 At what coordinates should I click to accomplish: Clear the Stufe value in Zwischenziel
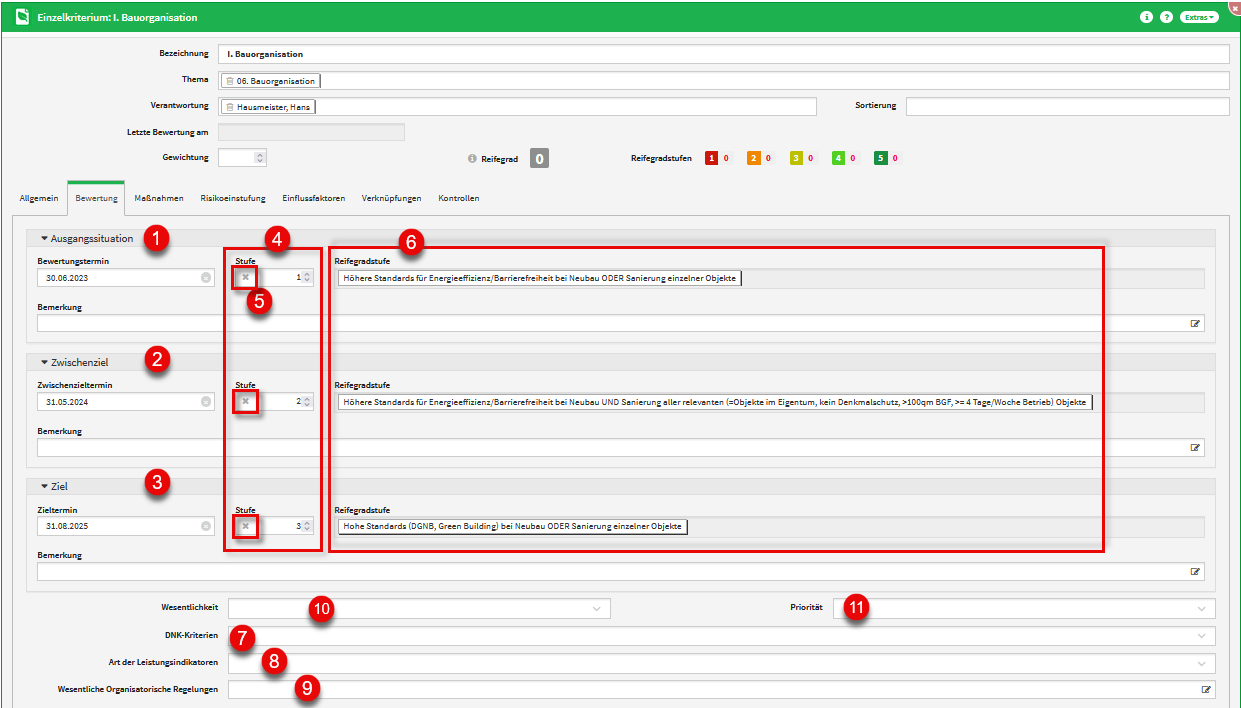246,402
